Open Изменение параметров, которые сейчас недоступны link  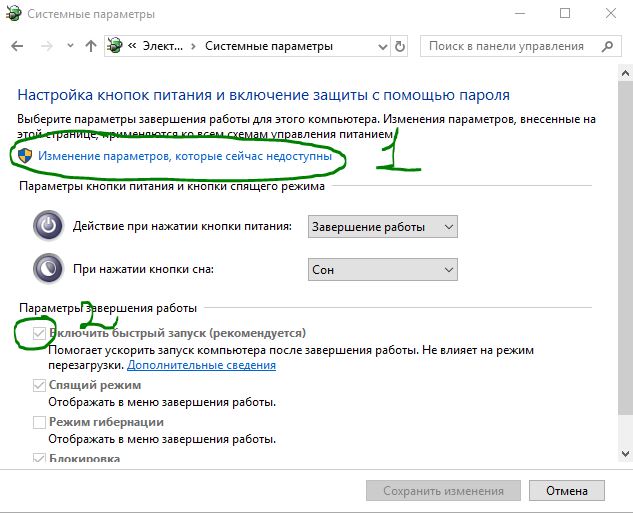185,156
